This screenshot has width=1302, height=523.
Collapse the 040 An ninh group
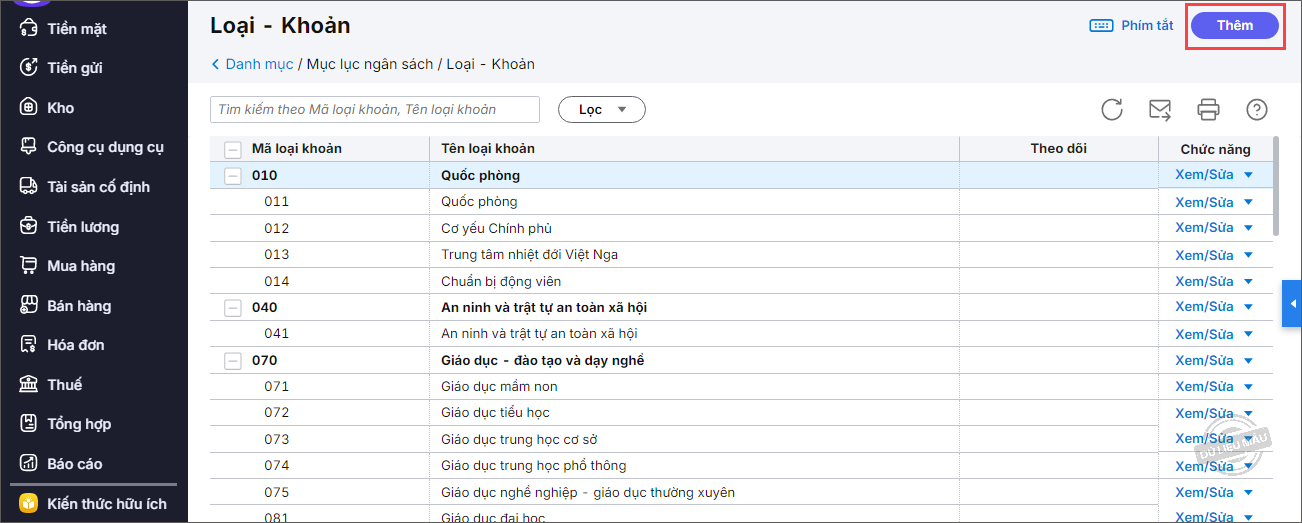(x=233, y=308)
